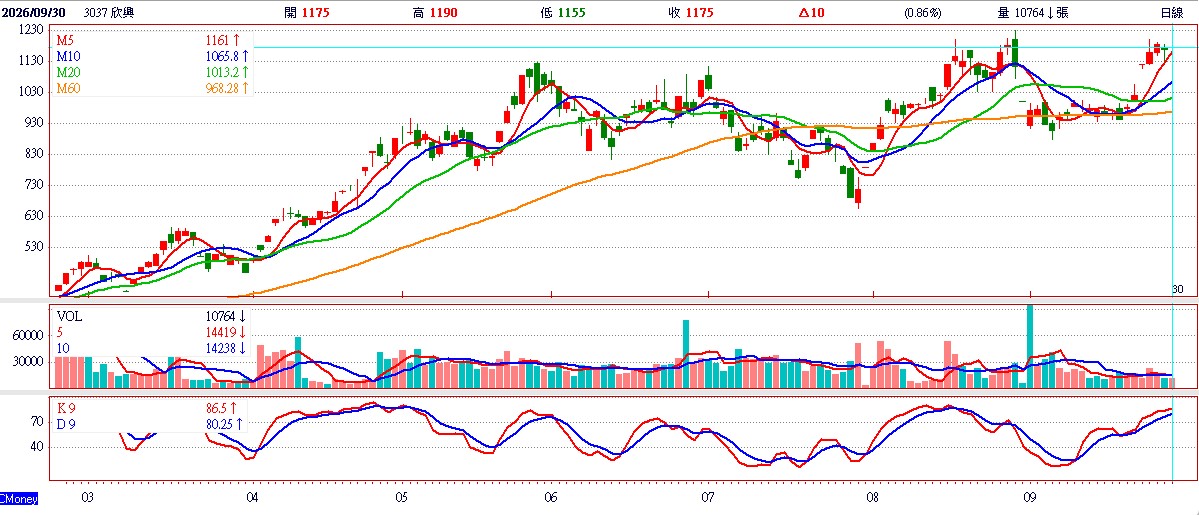Select the M20 moving average legend
Screen dimensions: 1199x515
coord(67,73)
